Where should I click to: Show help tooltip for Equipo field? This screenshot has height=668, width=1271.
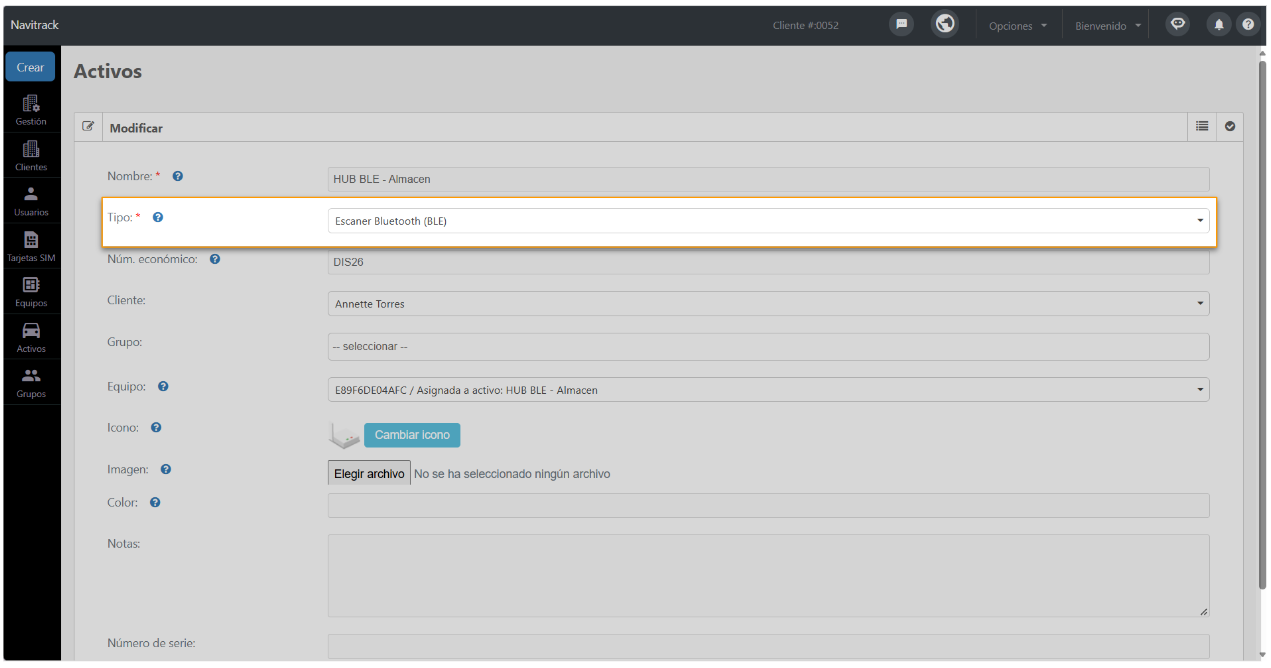click(163, 386)
